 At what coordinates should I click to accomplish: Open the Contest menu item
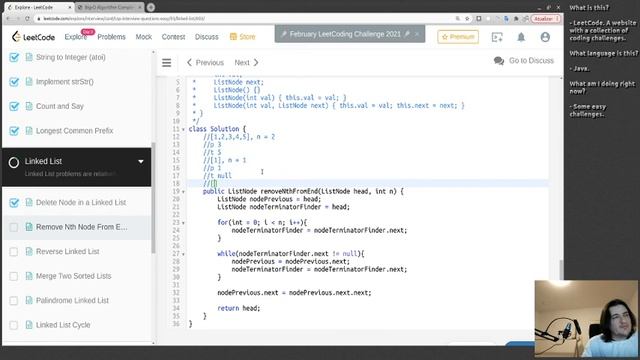[173, 37]
